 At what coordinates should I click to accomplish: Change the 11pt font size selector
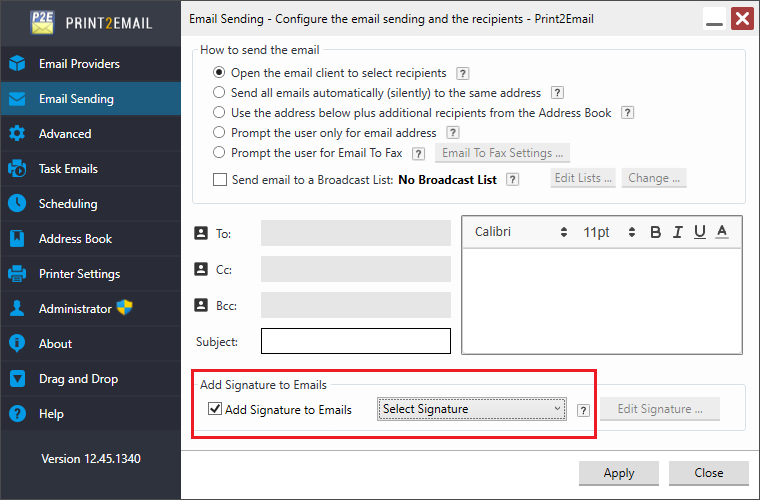tap(608, 232)
